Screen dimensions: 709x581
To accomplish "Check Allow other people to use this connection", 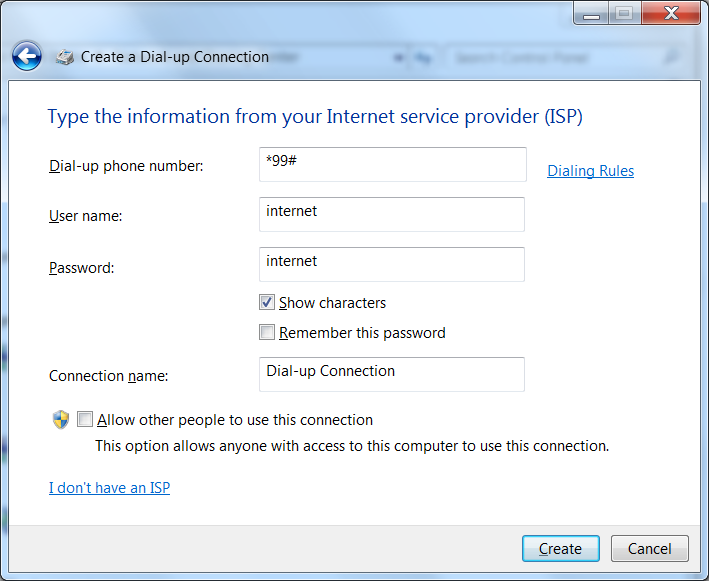I will (85, 420).
